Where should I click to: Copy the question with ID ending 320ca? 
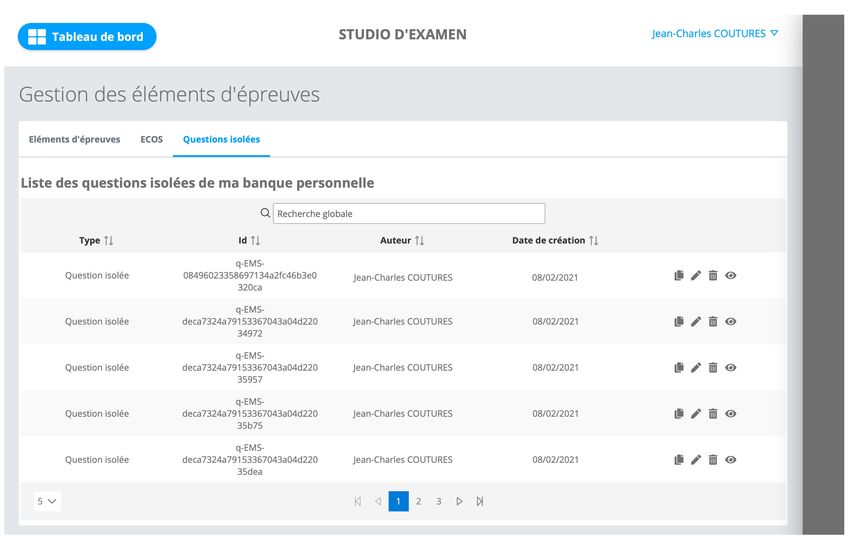point(679,276)
